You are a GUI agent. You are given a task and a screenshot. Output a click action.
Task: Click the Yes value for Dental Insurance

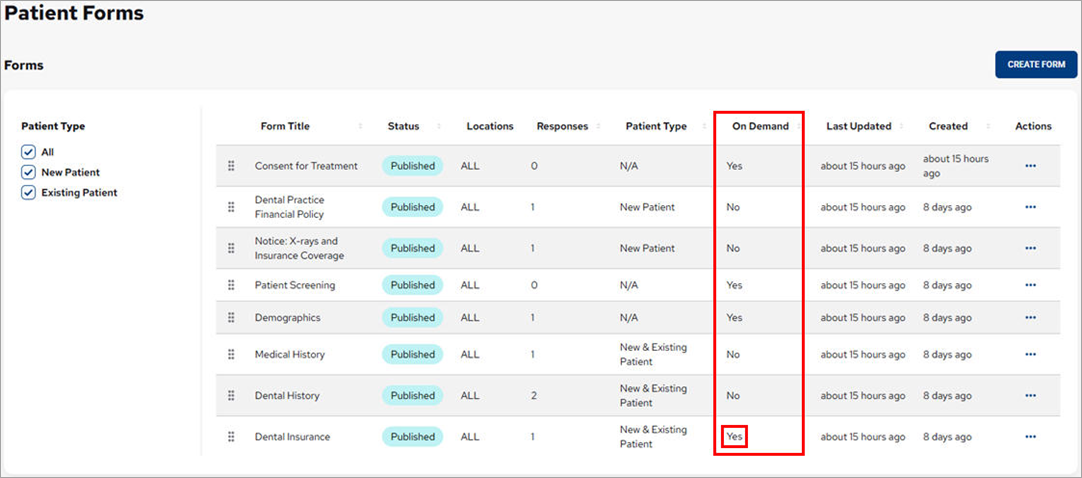[x=734, y=437]
